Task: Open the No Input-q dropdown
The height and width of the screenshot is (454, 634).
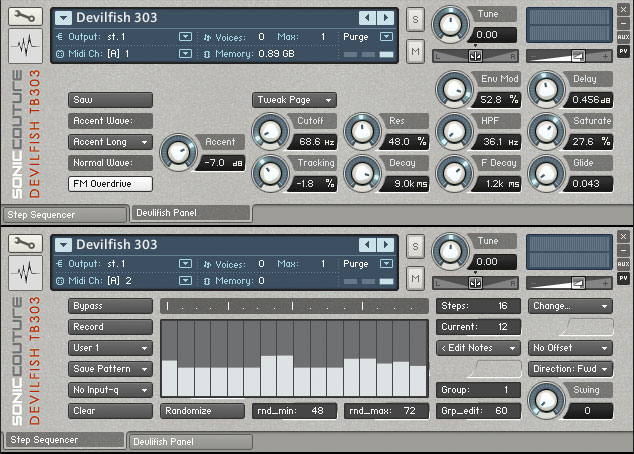Action: [x=110, y=390]
